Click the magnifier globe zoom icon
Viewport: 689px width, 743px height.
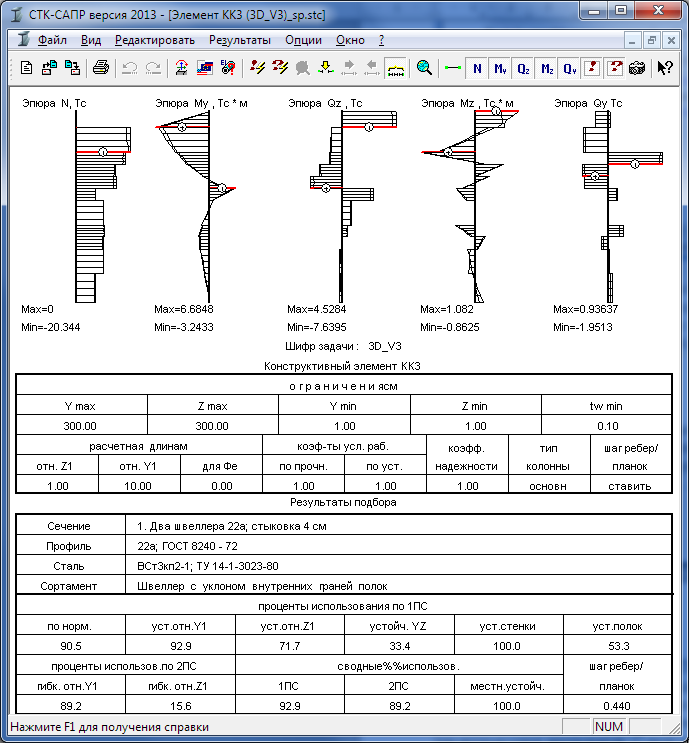424,68
